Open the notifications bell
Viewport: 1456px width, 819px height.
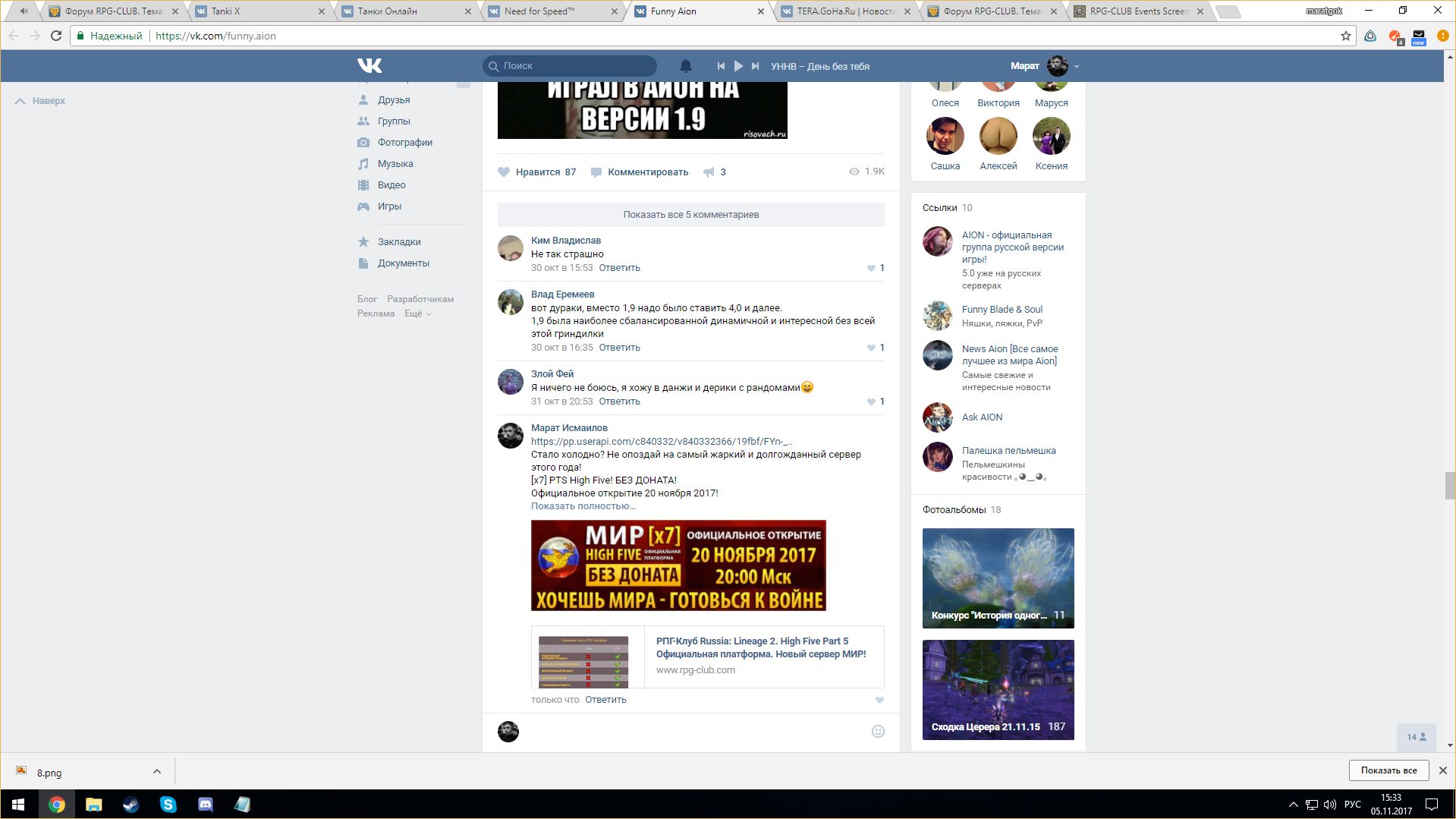click(685, 66)
